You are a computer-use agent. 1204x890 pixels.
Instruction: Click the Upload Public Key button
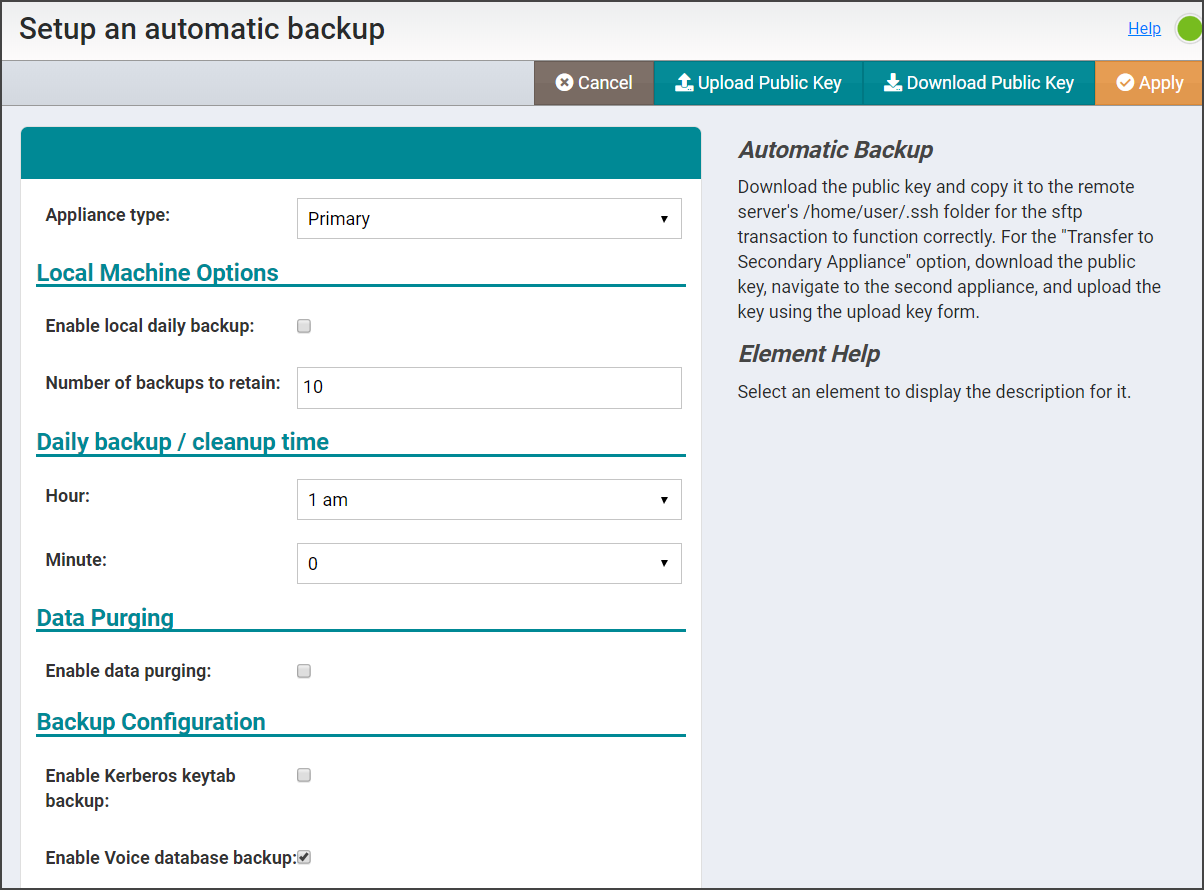click(757, 82)
